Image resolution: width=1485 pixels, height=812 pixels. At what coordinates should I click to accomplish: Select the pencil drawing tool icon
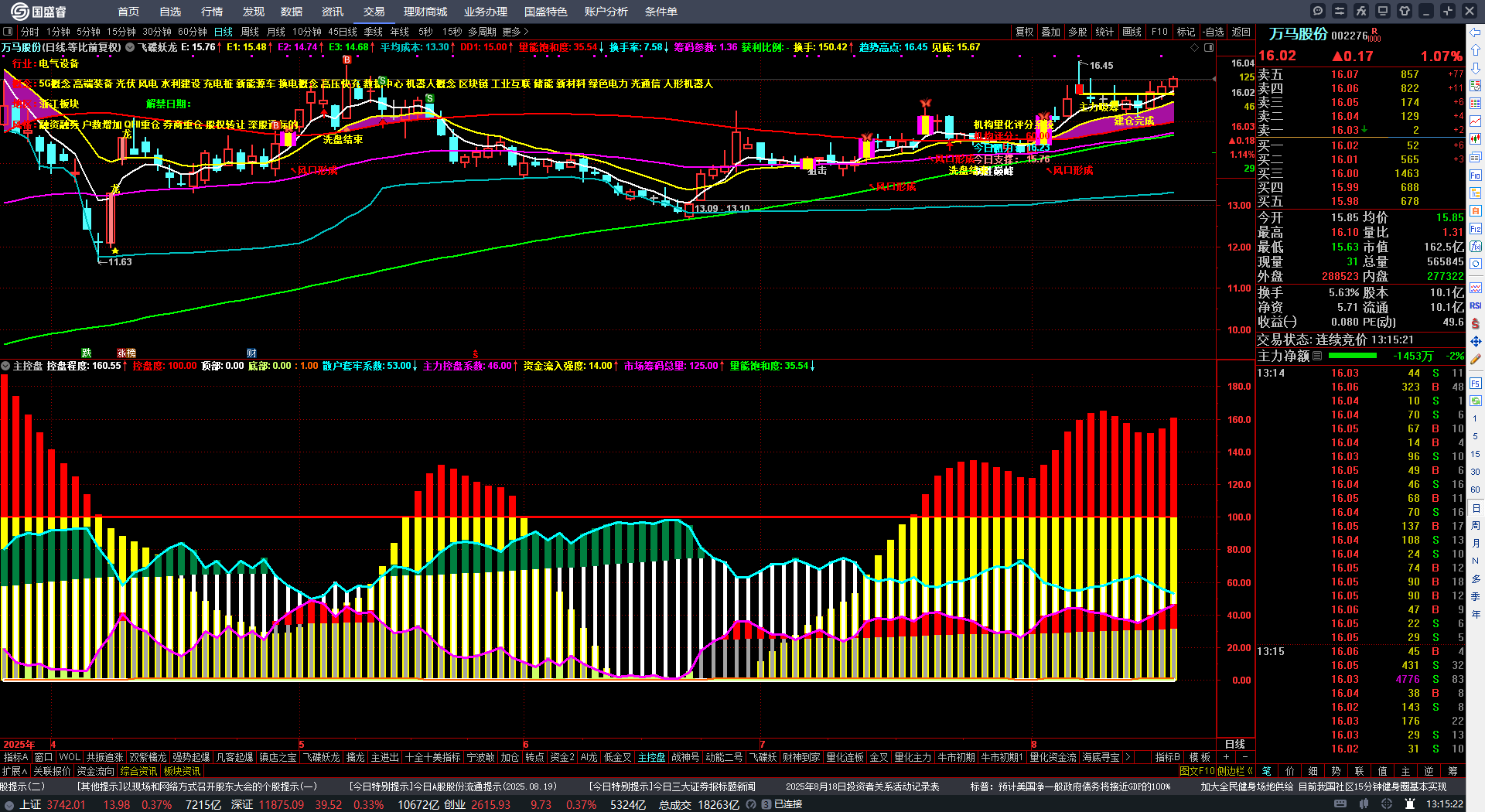pyautogui.click(x=1476, y=359)
